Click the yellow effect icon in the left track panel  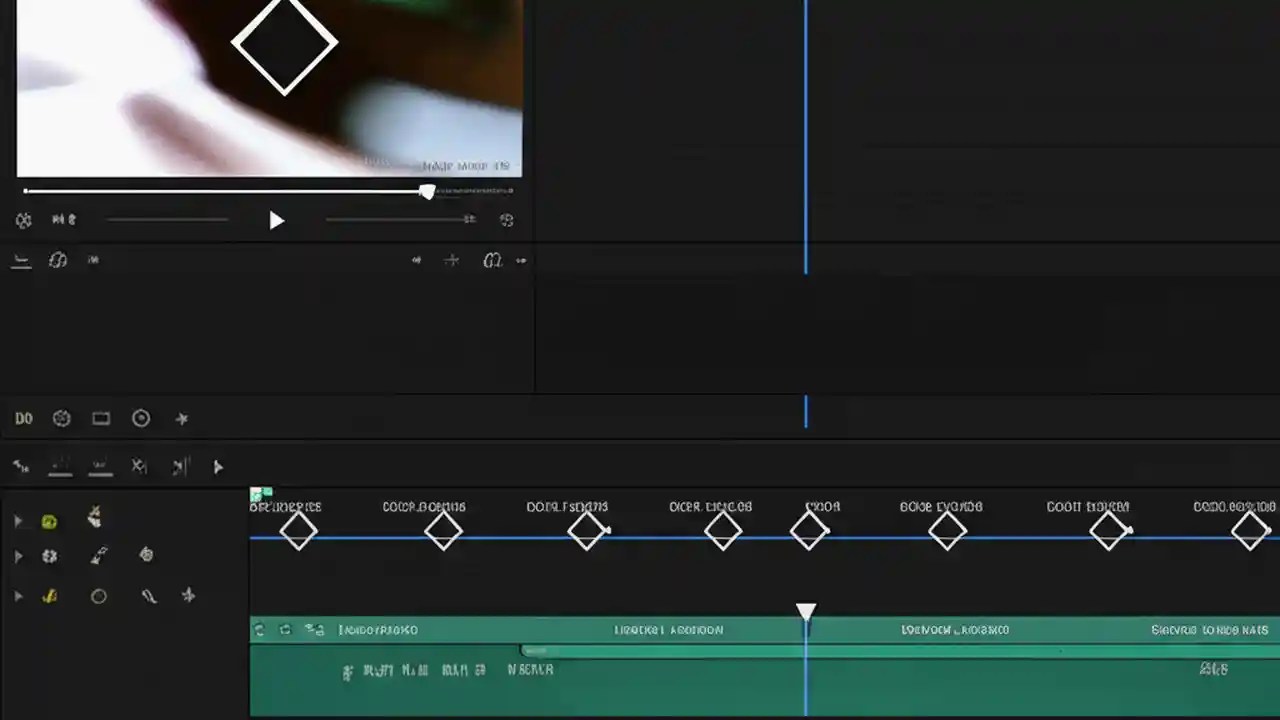coord(49,521)
